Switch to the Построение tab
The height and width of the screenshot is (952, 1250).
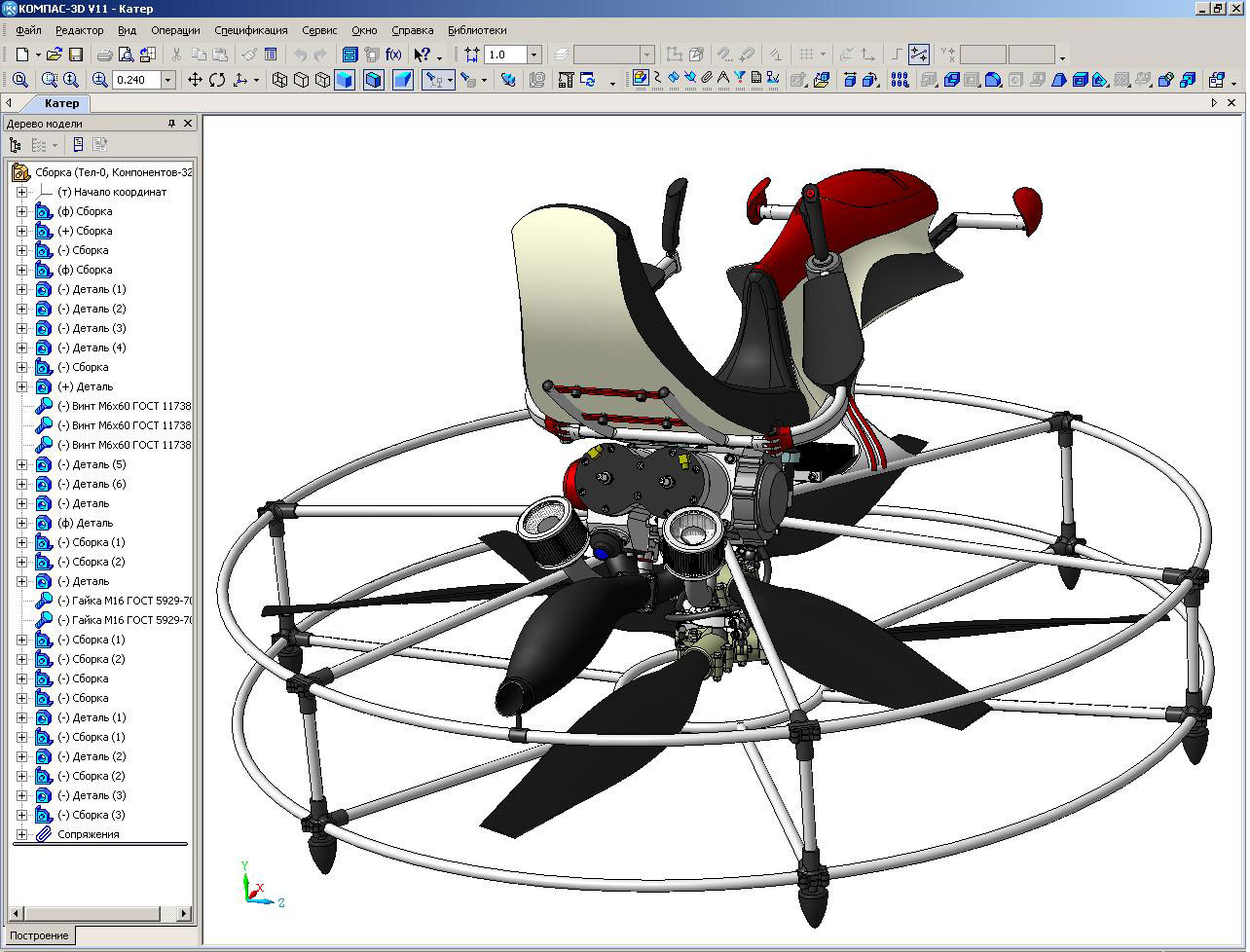pos(38,935)
